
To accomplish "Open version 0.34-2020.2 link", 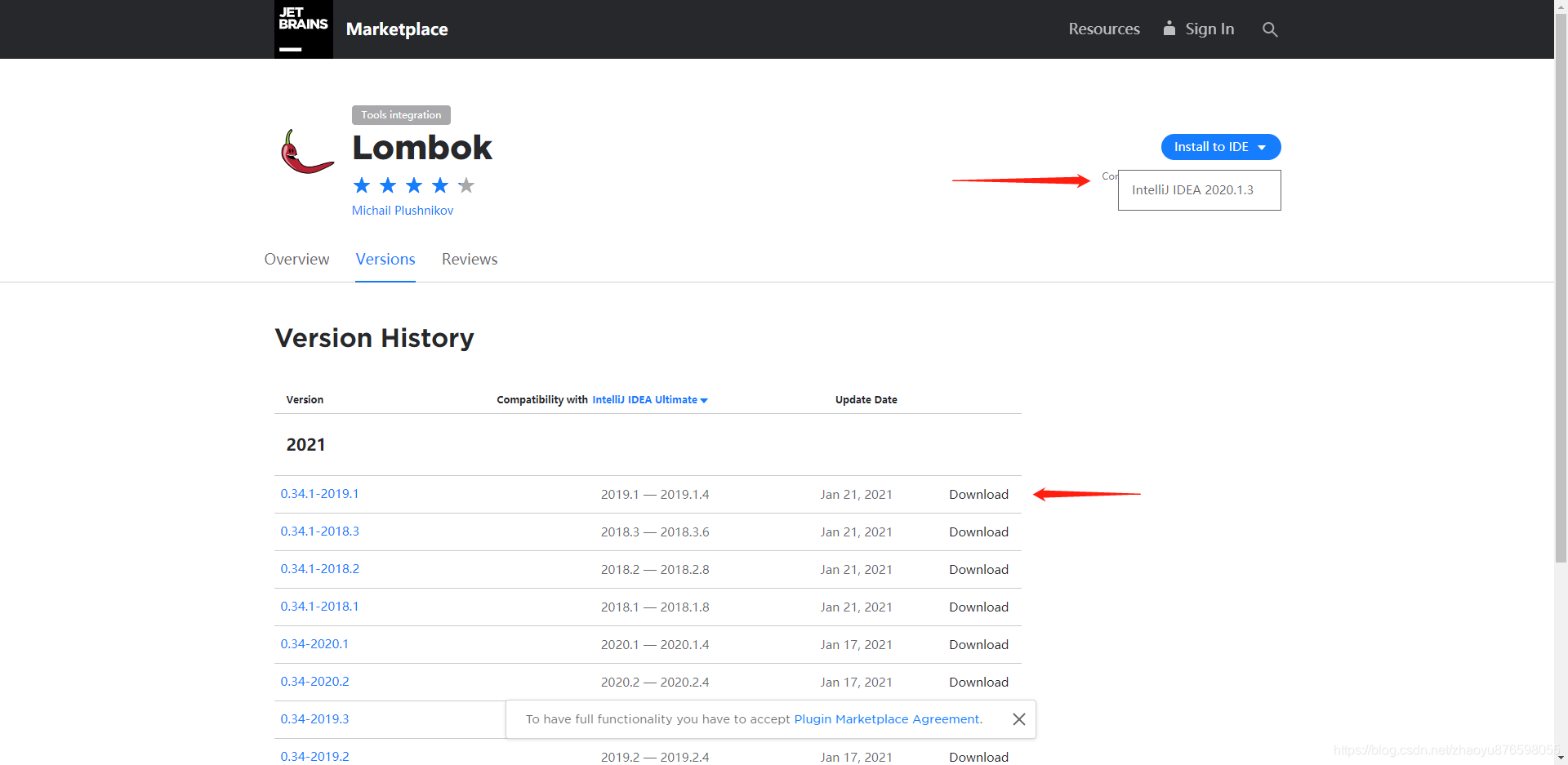I will [314, 682].
